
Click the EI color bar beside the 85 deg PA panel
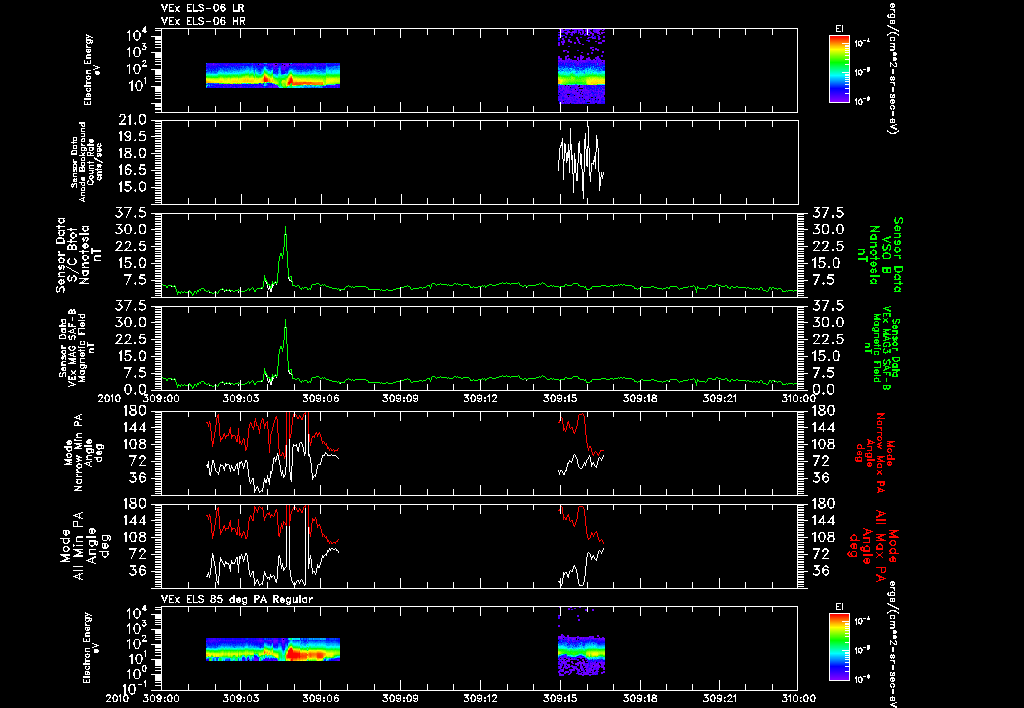click(839, 647)
